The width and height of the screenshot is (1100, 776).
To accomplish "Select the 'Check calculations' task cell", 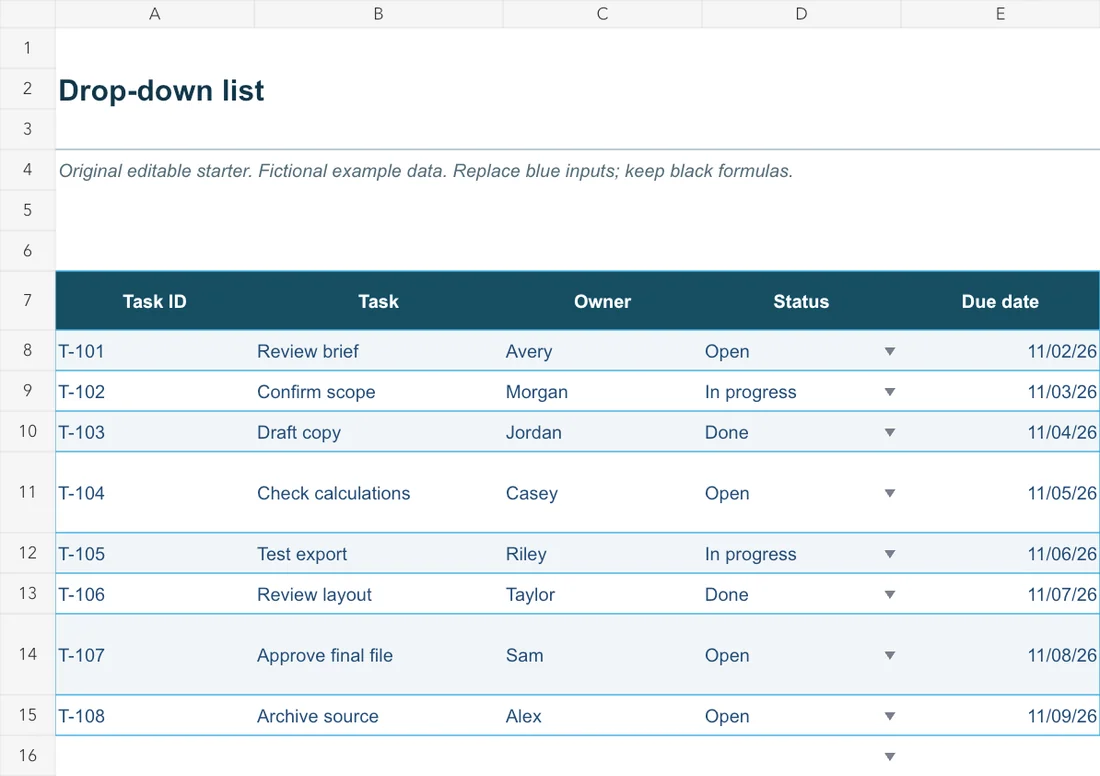I will pos(378,493).
